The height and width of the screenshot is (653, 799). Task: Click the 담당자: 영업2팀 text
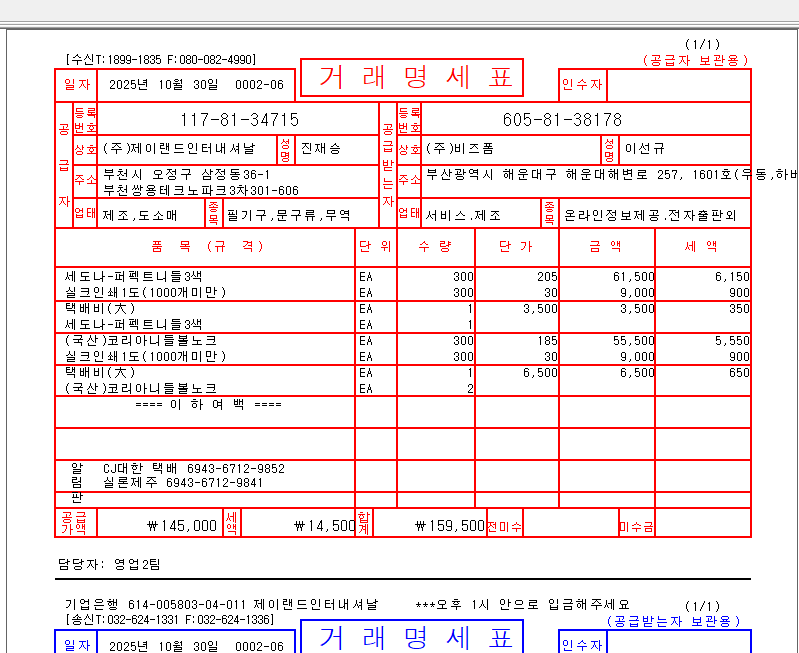coord(109,565)
